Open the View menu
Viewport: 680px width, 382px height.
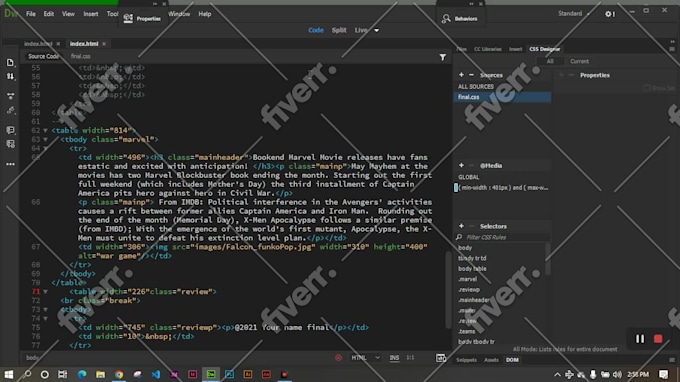pos(68,14)
